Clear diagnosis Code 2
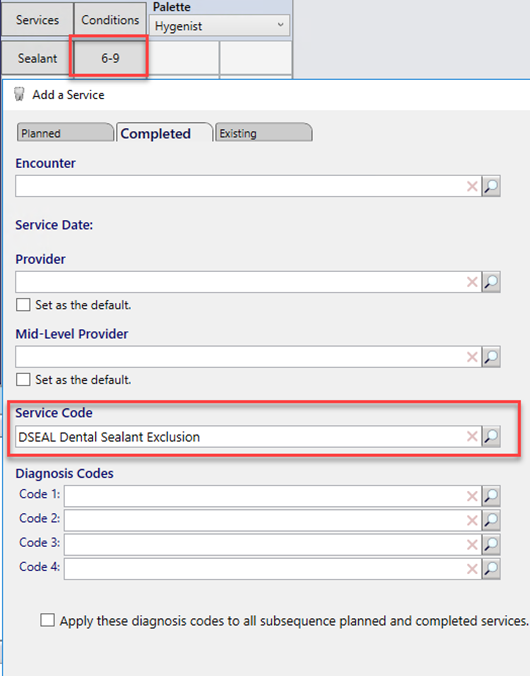The width and height of the screenshot is (530, 676). coord(472,520)
